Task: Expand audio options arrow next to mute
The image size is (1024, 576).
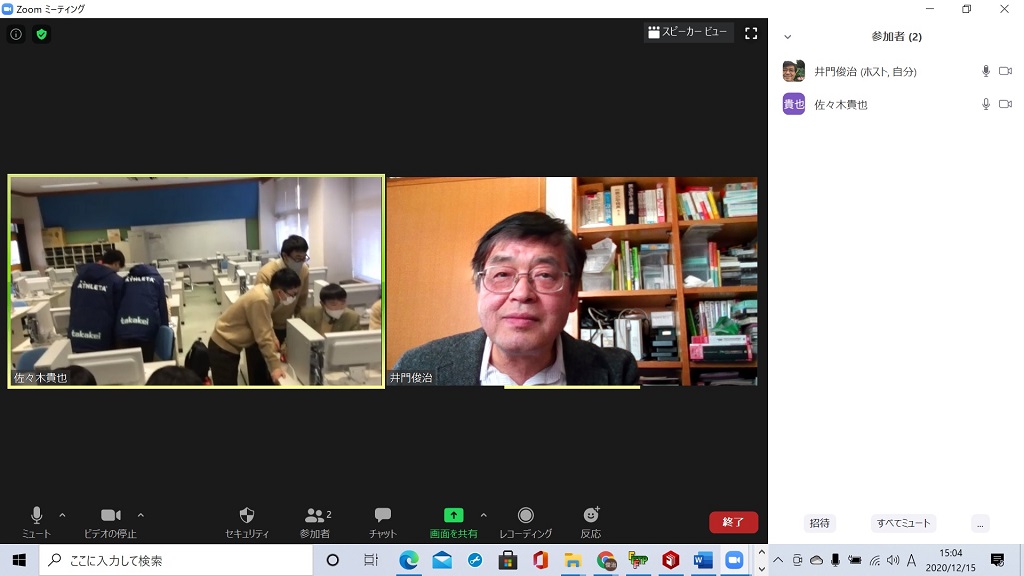Action: (62, 515)
